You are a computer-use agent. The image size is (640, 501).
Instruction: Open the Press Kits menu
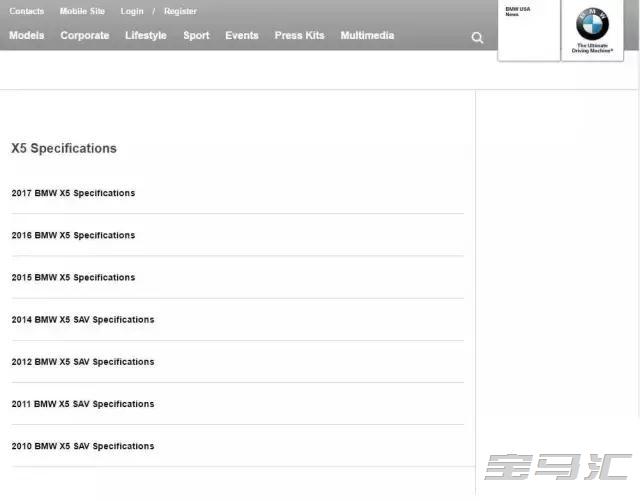[300, 36]
